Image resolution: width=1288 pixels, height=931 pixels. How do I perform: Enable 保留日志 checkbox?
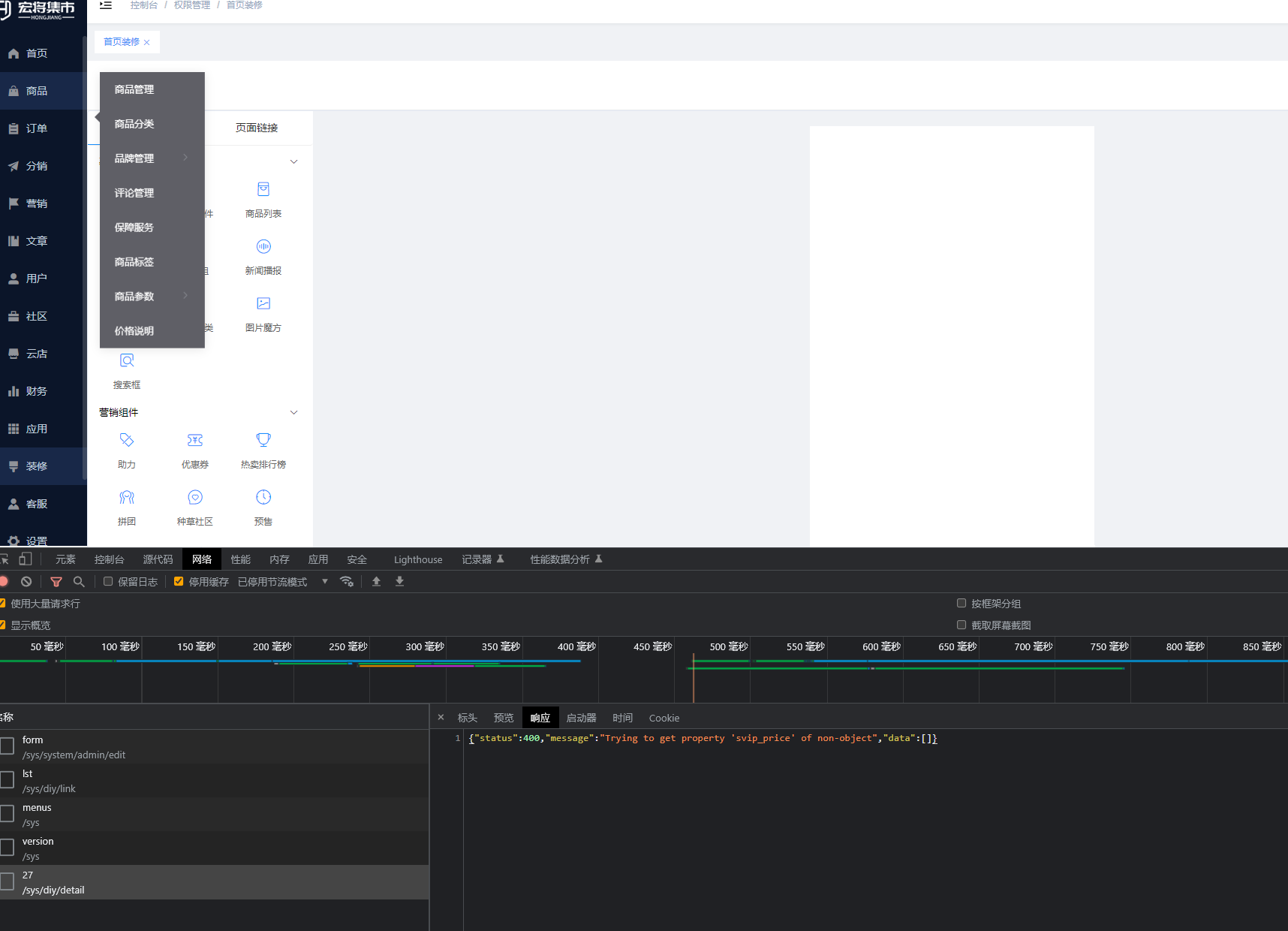coord(108,581)
